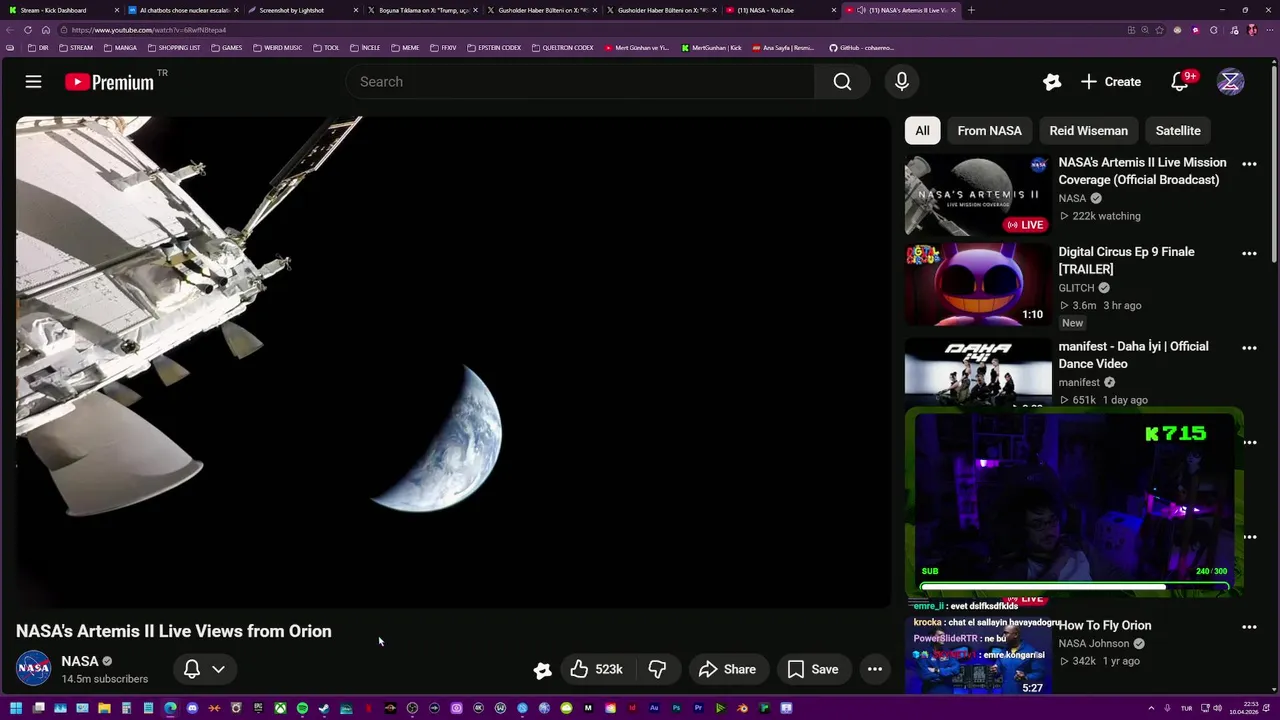1280x720 pixels.
Task: Select the All filter chip
Action: coord(922,131)
